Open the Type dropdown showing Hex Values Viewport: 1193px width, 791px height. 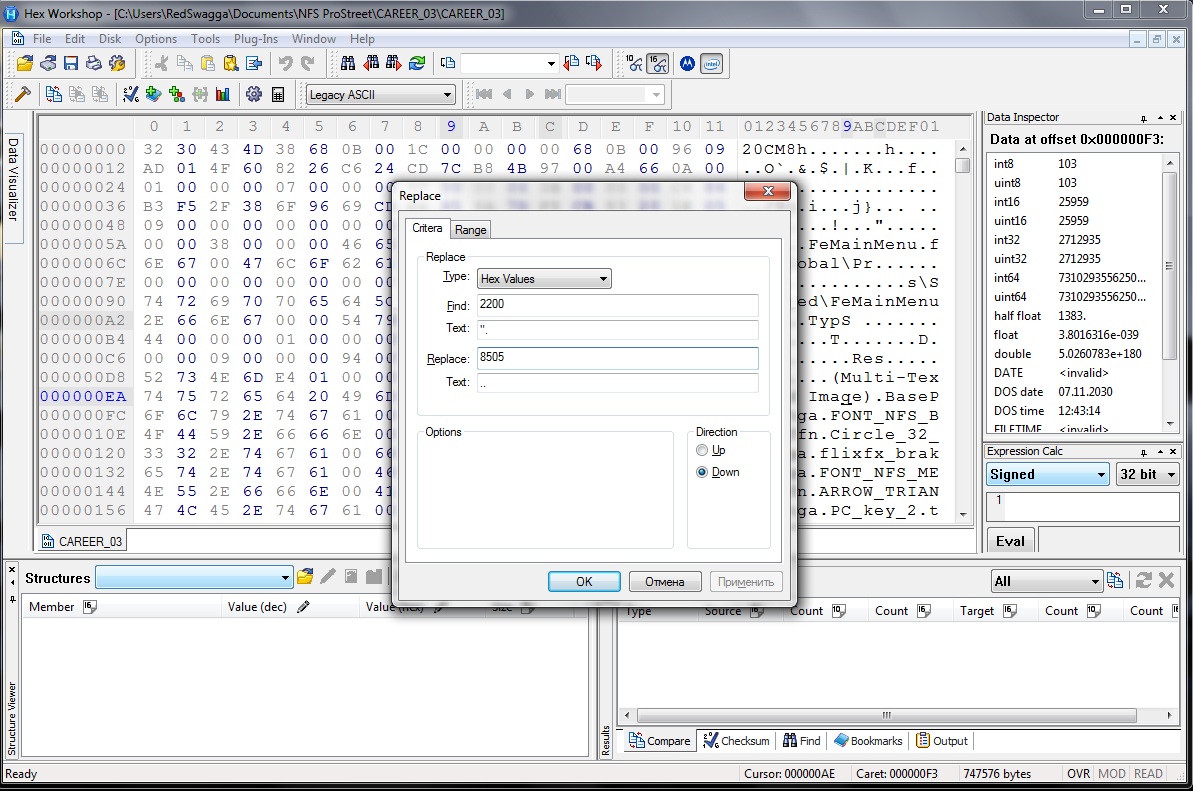tap(544, 279)
